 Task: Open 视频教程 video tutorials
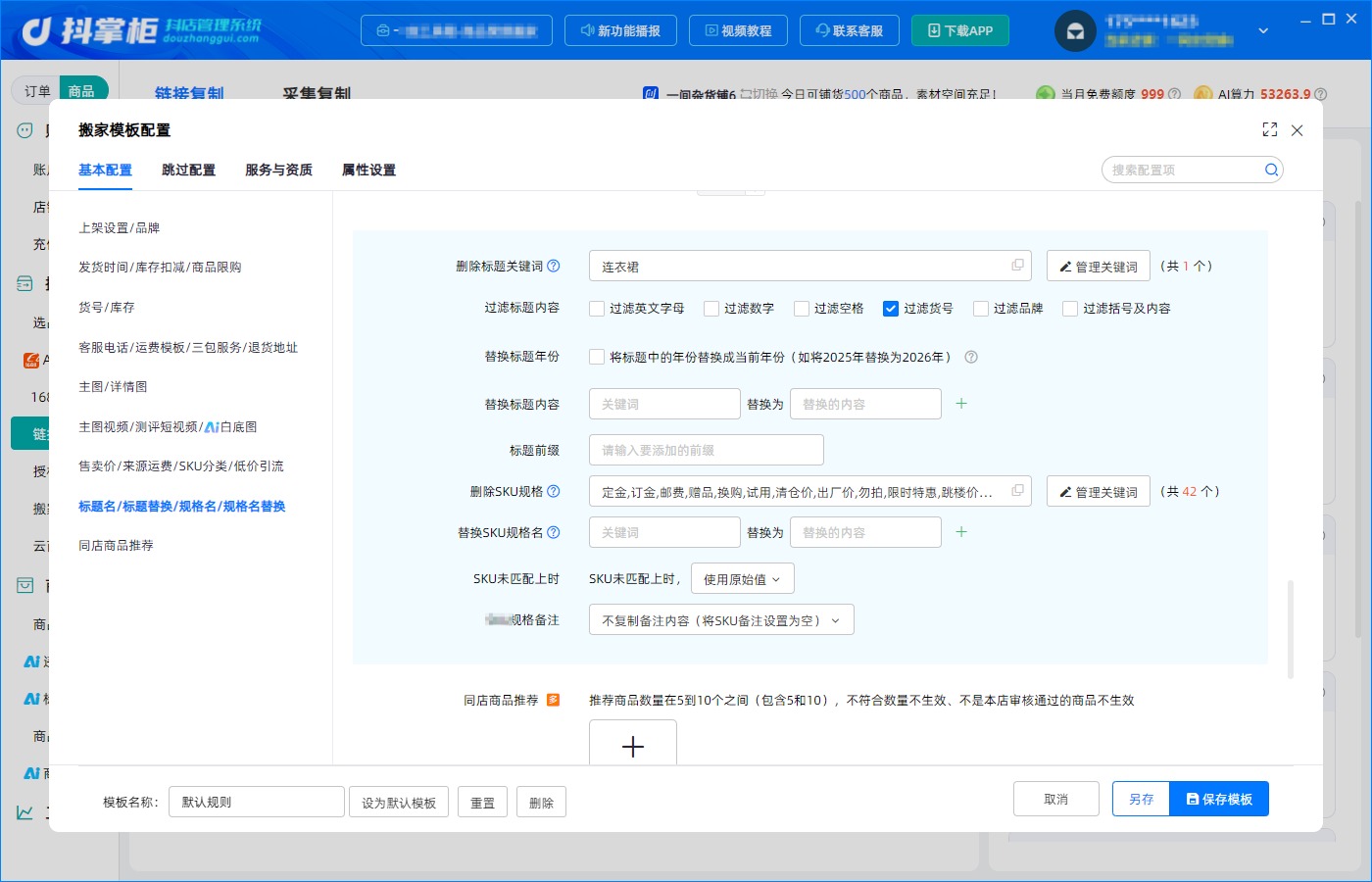(x=738, y=30)
